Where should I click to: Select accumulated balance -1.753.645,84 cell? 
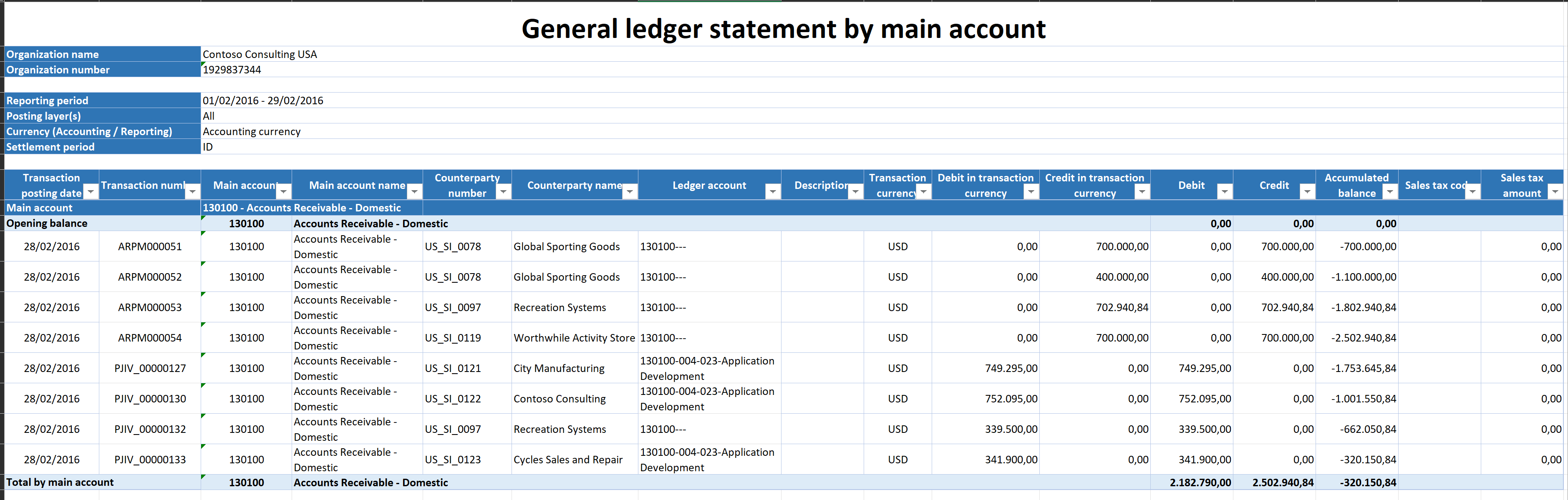point(1357,368)
